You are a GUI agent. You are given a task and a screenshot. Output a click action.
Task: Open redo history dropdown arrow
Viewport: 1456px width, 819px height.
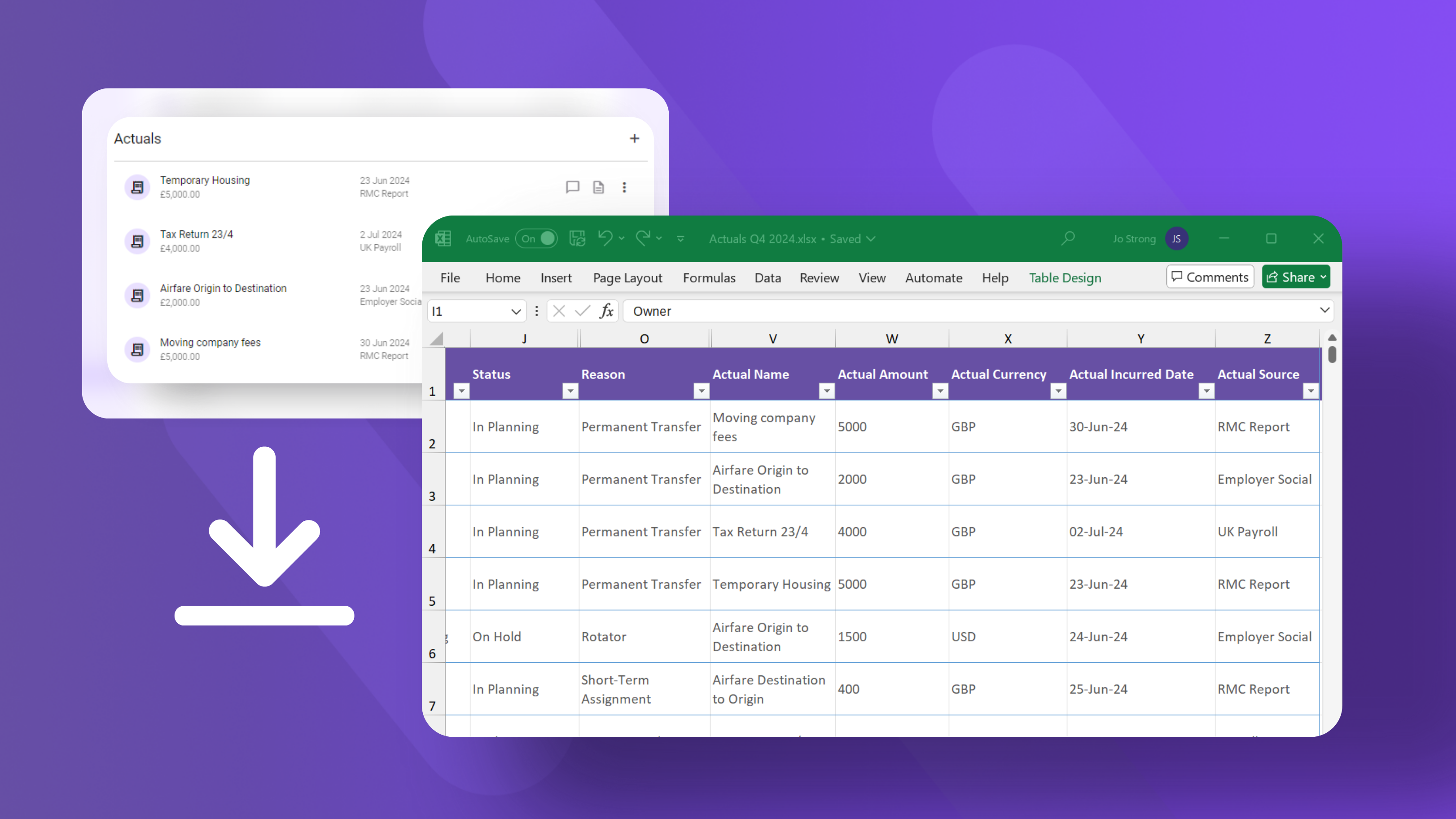coord(659,239)
